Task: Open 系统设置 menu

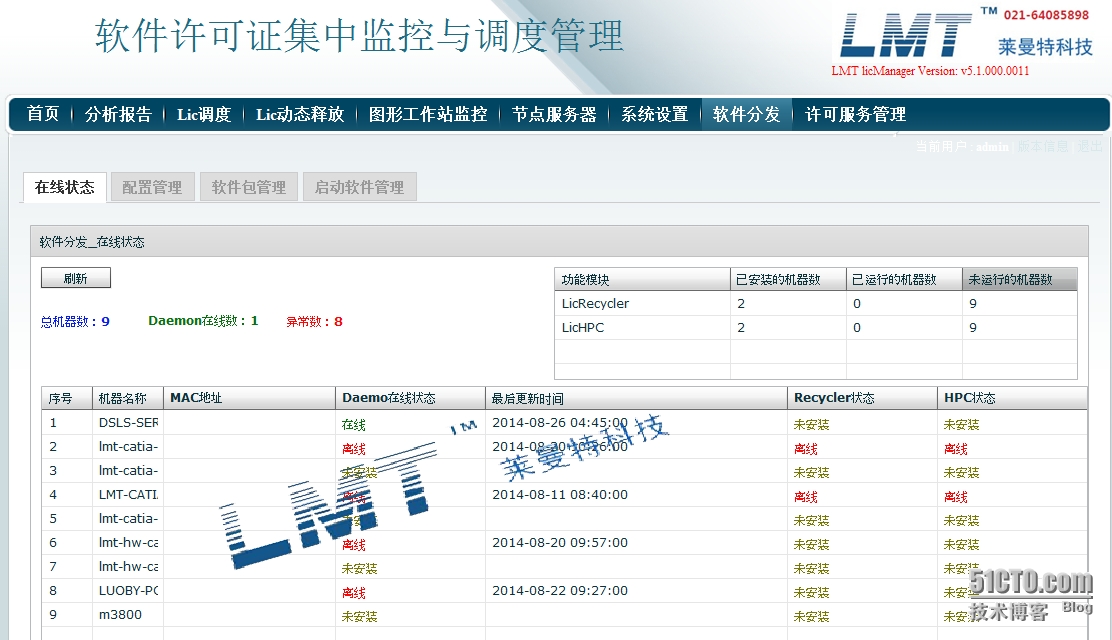Action: (655, 114)
